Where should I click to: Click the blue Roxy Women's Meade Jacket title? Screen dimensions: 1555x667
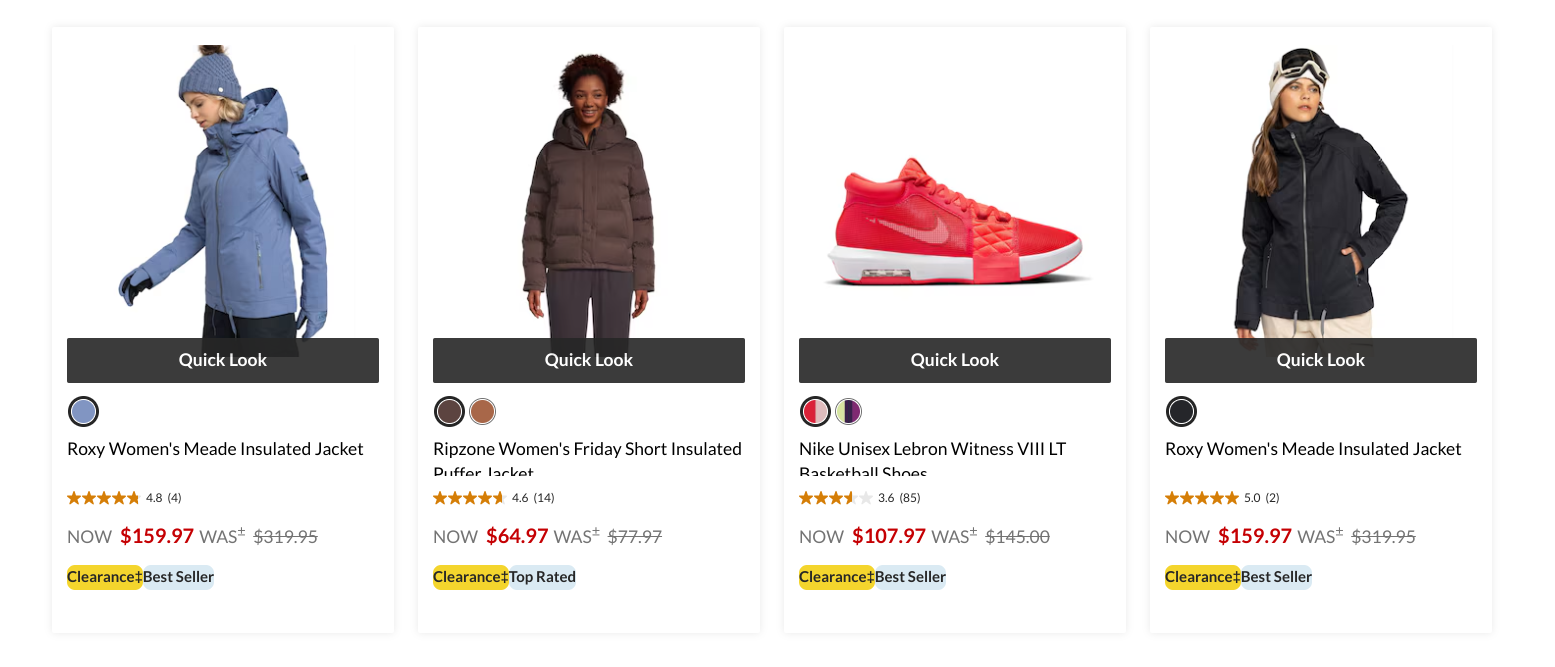215,449
